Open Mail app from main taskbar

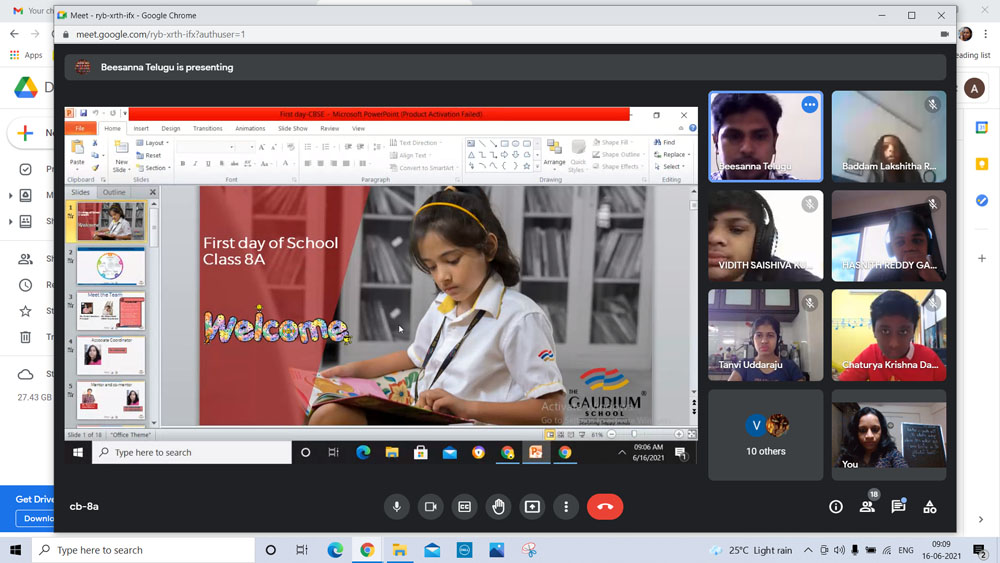coord(432,550)
